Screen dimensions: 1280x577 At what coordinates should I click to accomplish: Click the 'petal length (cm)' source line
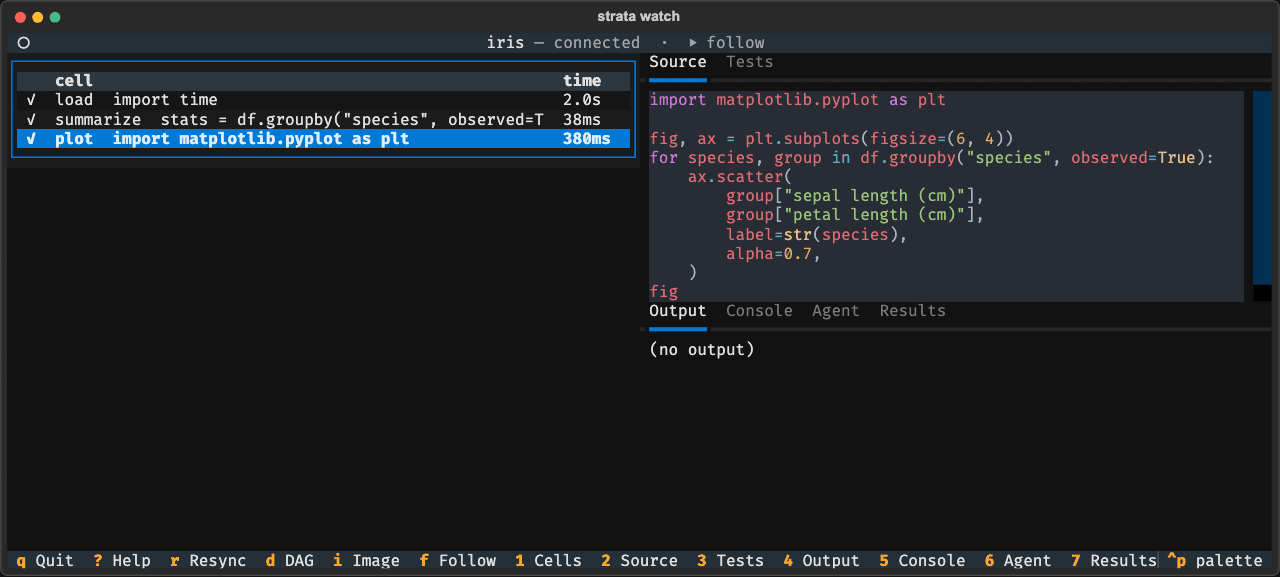coord(856,215)
